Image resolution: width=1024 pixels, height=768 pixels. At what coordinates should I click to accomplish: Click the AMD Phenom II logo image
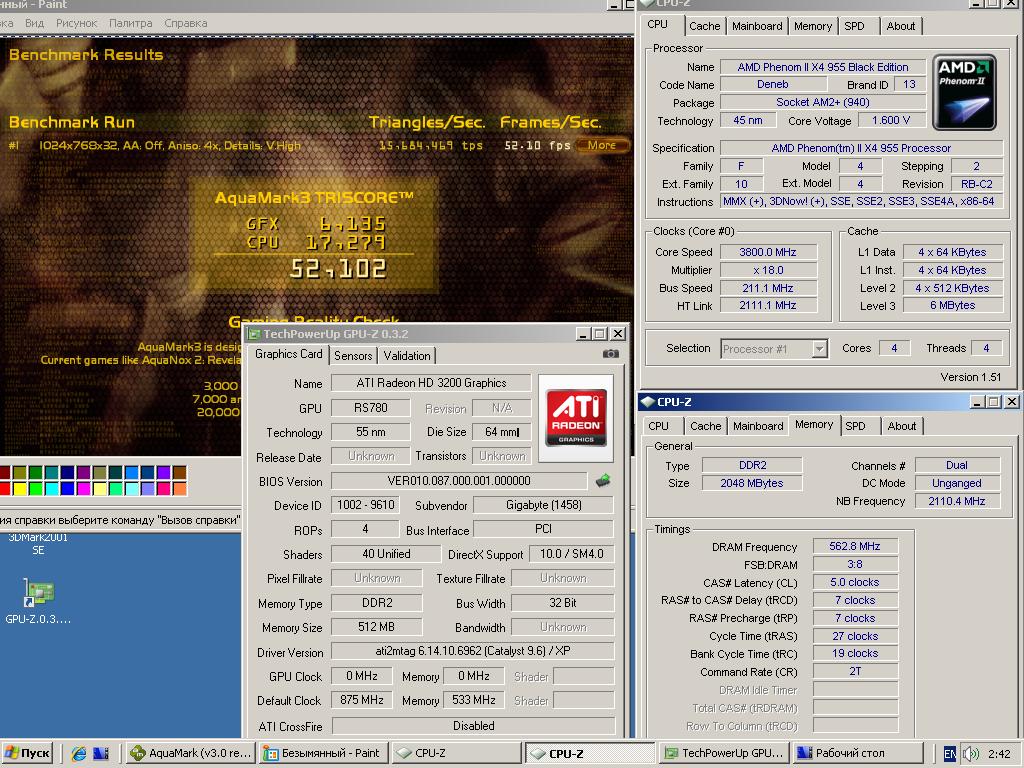coord(964,93)
